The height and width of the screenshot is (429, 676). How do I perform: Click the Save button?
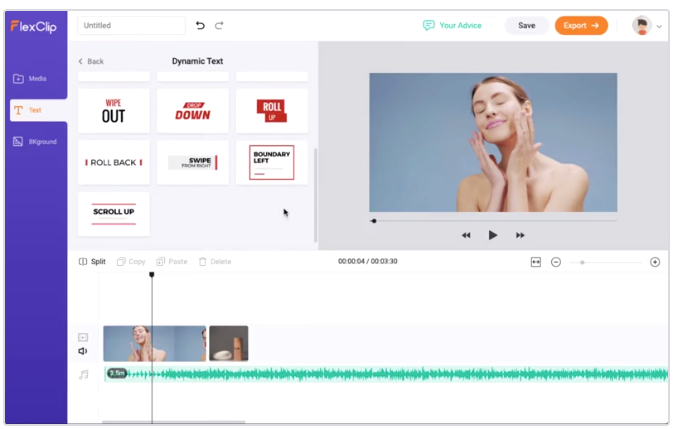pyautogui.click(x=526, y=26)
